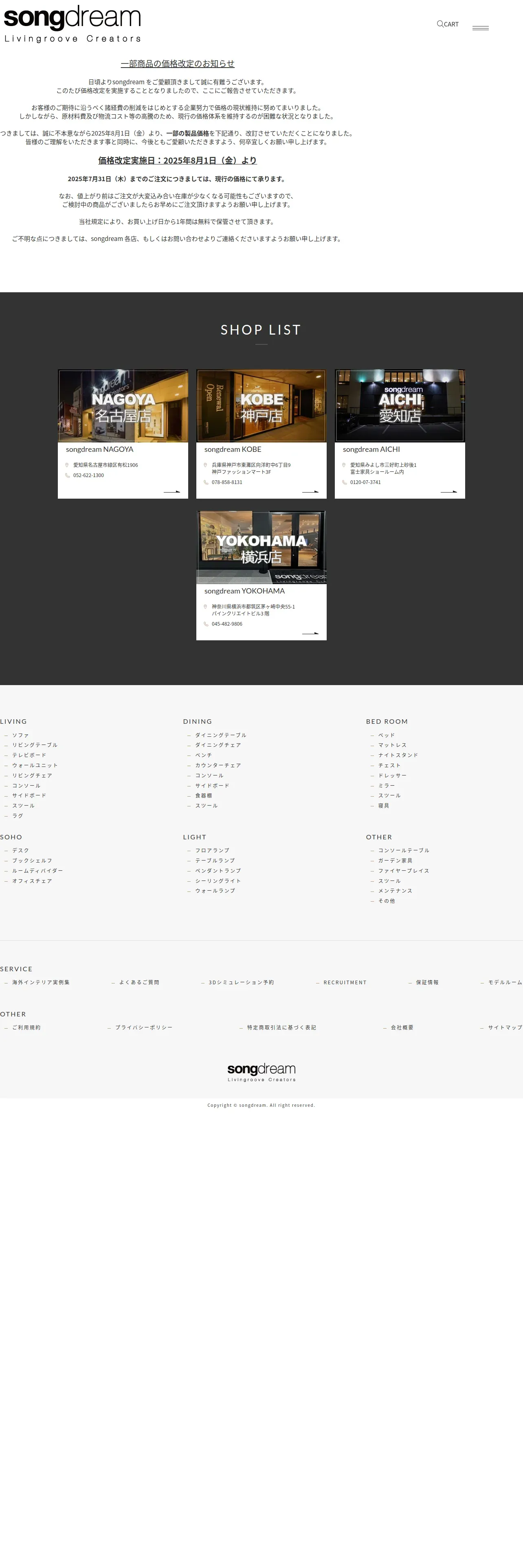This screenshot has height=1568, width=523.
Task: Open the KOBE shop thumbnail
Action: (261, 405)
